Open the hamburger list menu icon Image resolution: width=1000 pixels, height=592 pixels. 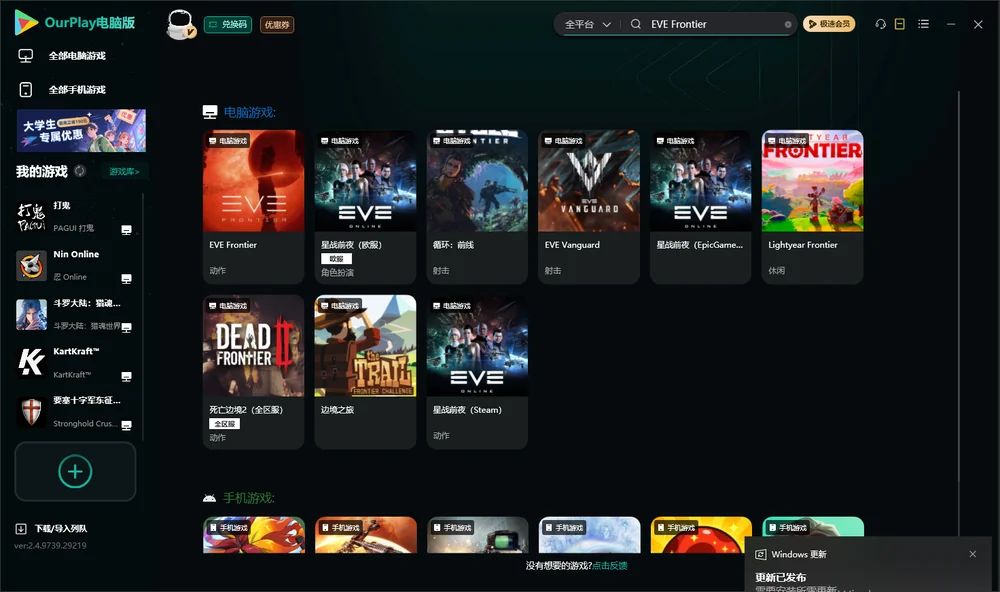(x=923, y=24)
